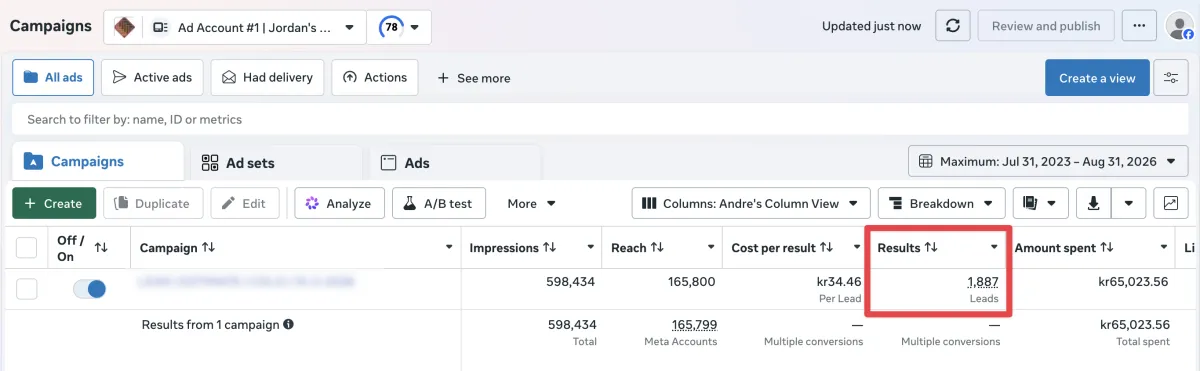Switch to the Ads tab
This screenshot has height=371, width=1200.
click(455, 162)
